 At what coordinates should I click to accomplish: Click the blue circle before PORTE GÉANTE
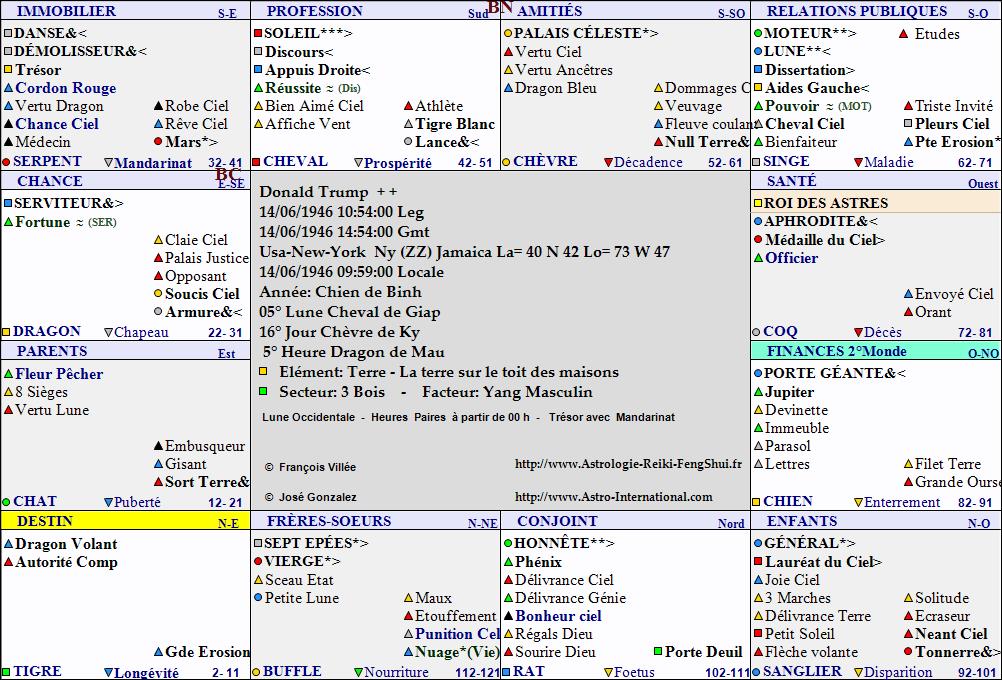[x=758, y=373]
